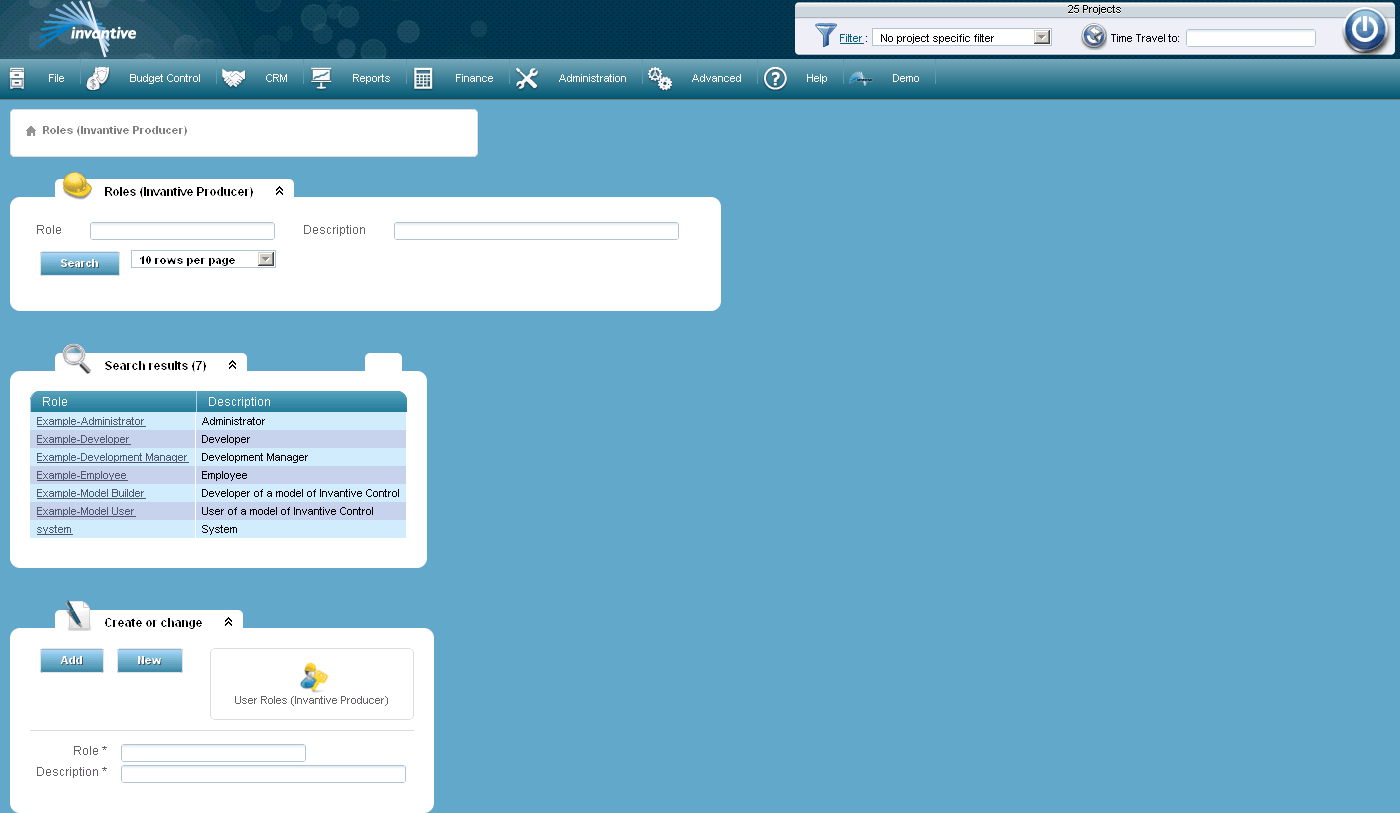Click the CRM handshake icon
This screenshot has height=813, width=1400.
tap(234, 76)
